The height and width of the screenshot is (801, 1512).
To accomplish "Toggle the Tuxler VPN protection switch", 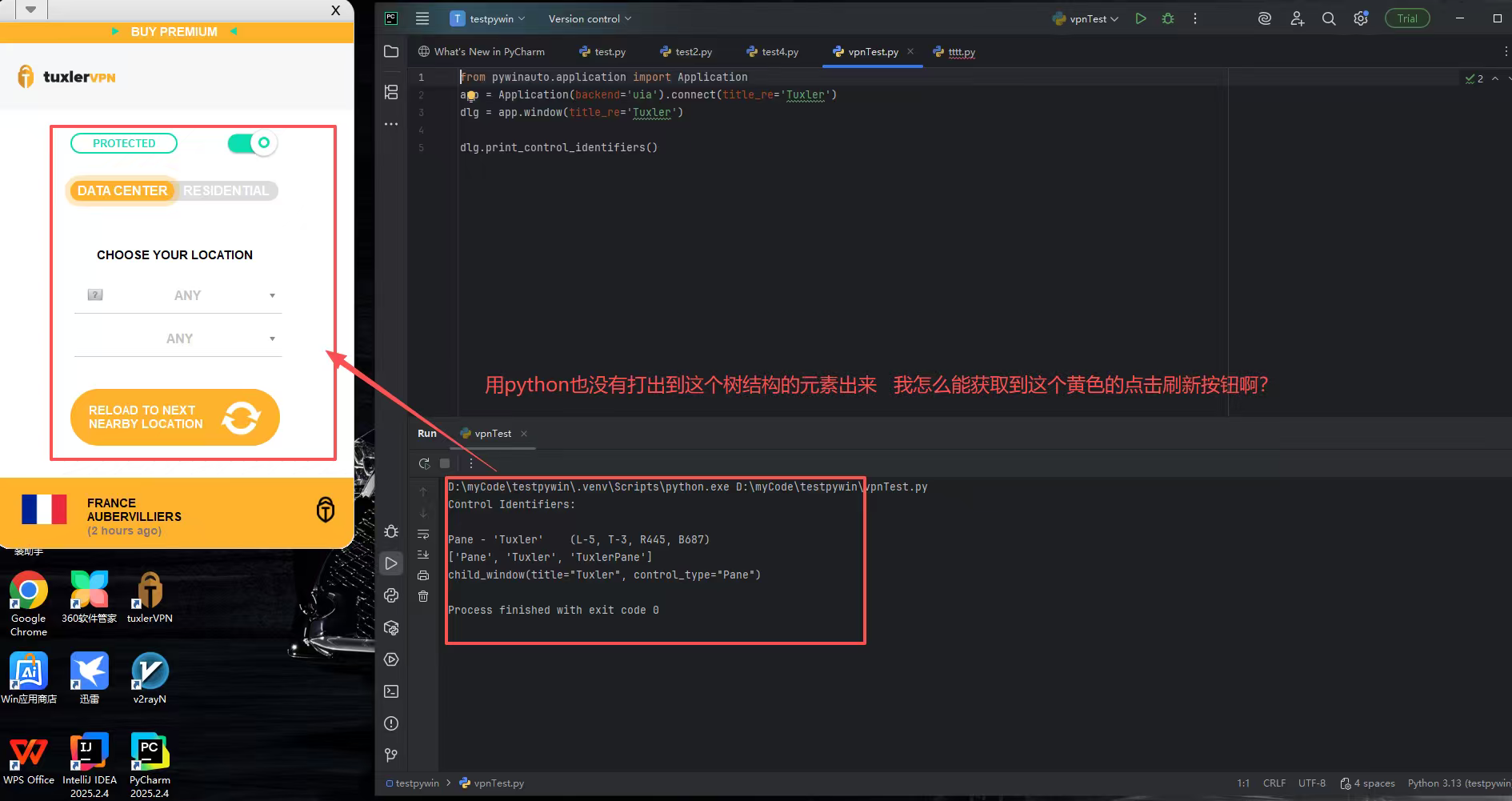I will (252, 143).
